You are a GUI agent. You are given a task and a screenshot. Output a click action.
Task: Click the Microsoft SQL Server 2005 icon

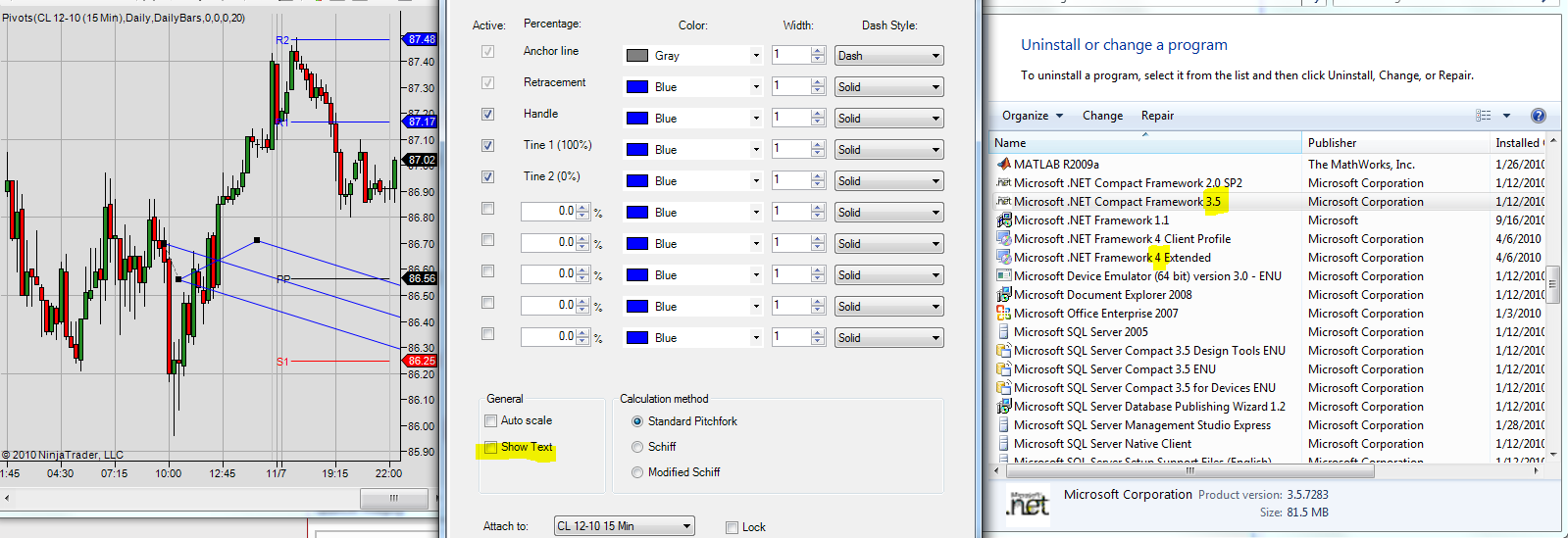pos(1003,332)
